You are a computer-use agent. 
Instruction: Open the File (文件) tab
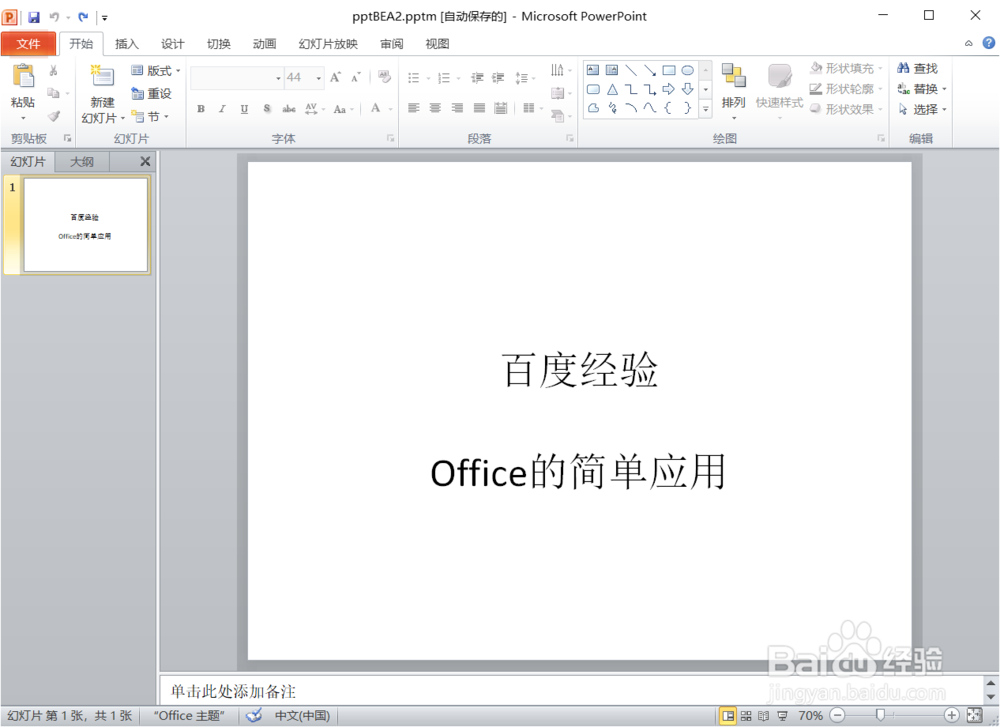coord(28,43)
